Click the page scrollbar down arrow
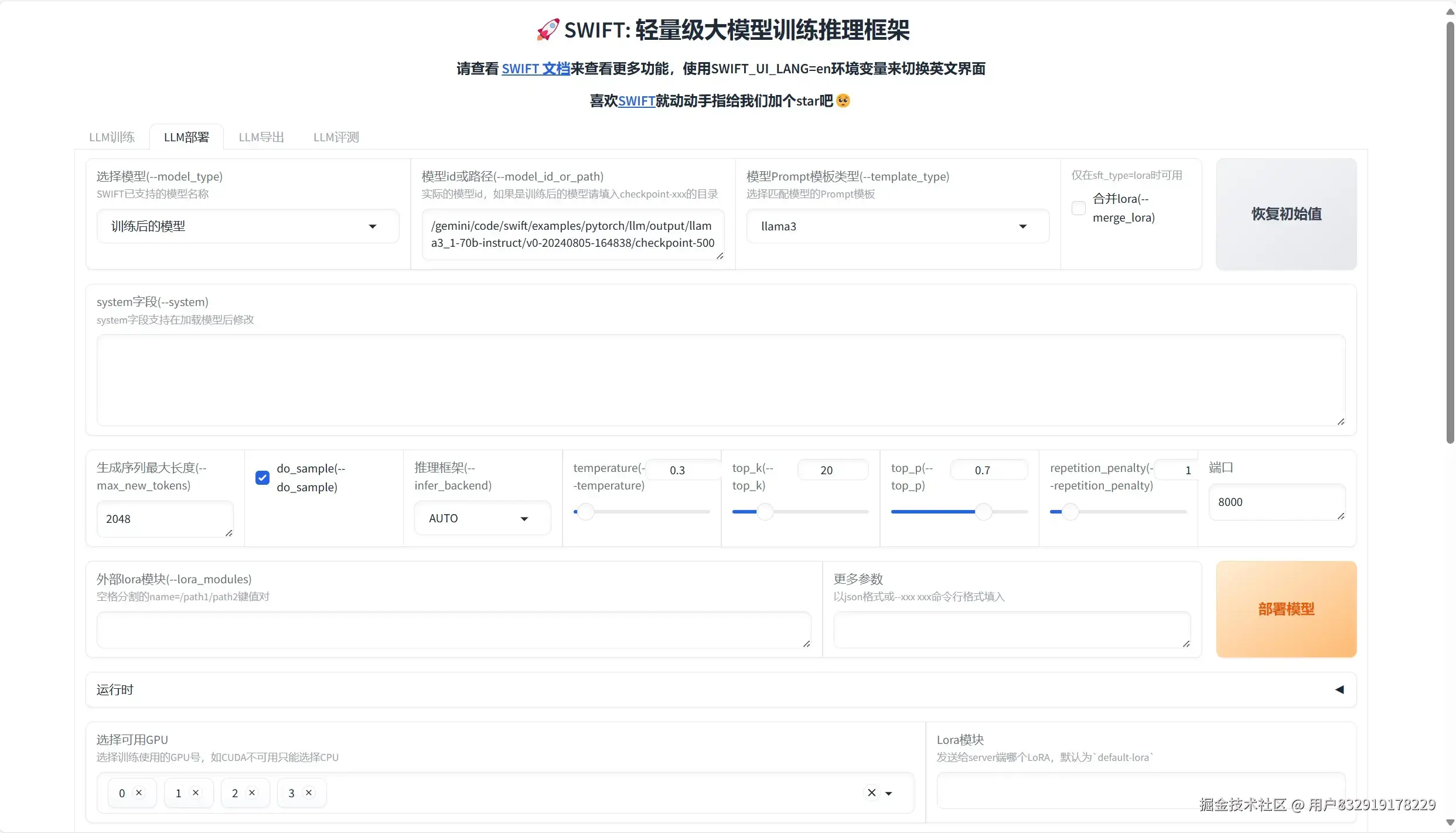This screenshot has height=833, width=1456. pos(1450,822)
